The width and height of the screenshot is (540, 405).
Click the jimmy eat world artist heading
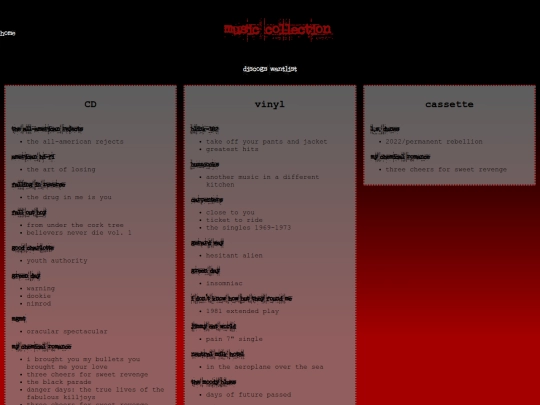click(214, 326)
